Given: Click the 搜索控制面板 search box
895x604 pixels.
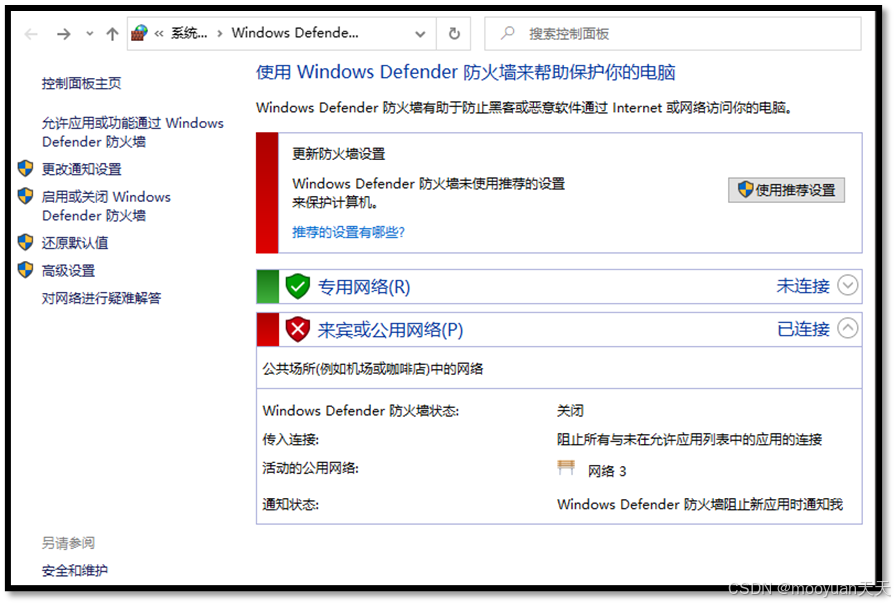Looking at the screenshot, I should (673, 34).
